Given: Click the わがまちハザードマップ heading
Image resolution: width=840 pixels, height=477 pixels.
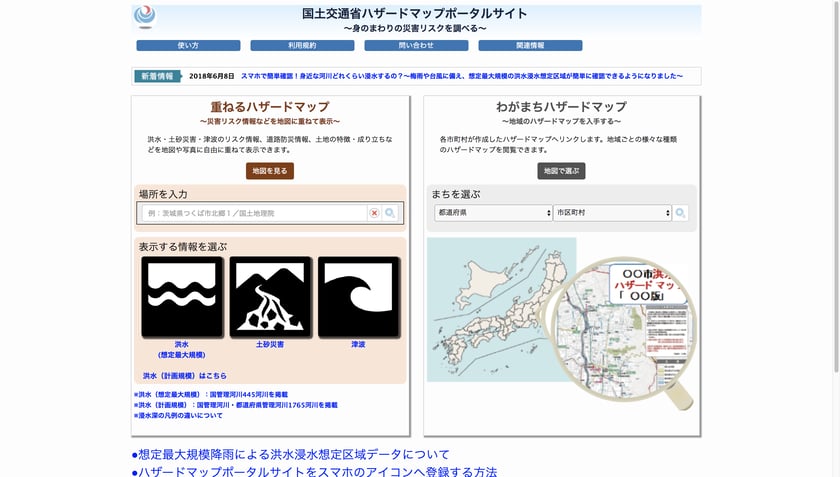Looking at the screenshot, I should [561, 107].
